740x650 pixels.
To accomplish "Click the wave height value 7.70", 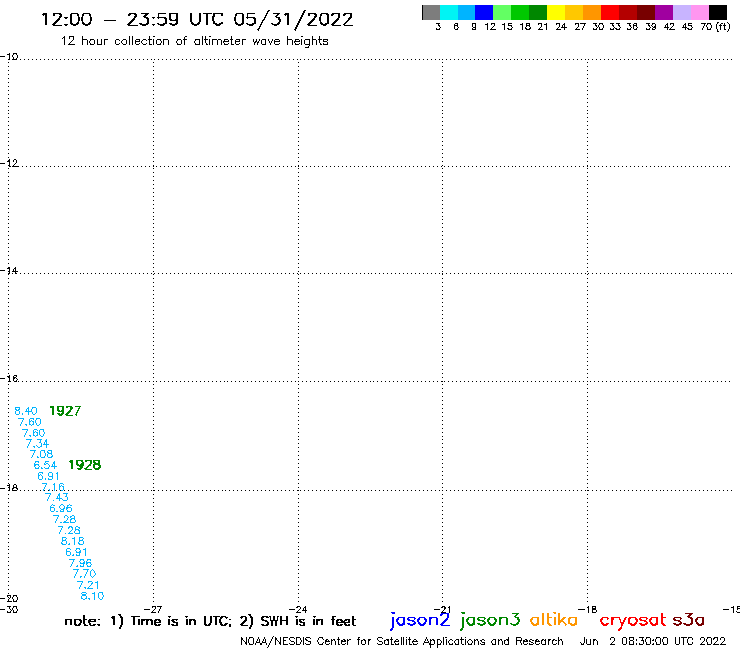I will click(x=84, y=574).
